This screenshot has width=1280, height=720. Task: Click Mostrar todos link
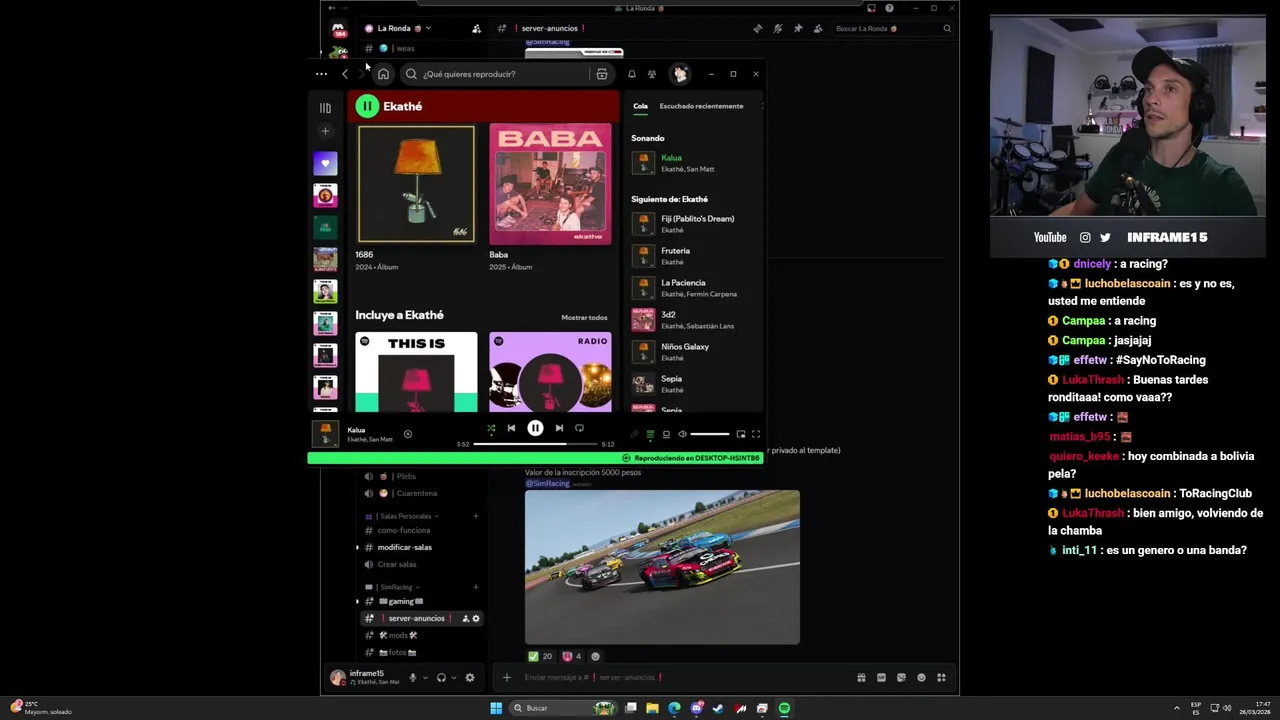point(584,318)
